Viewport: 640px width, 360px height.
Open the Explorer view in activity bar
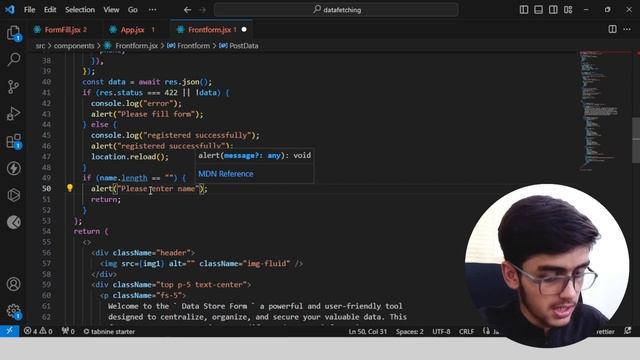pos(13,33)
